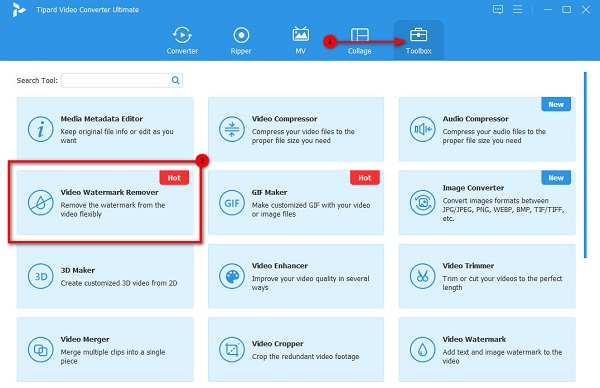Open the hamburger menu in title bar
This screenshot has height=388, width=600.
[x=517, y=9]
